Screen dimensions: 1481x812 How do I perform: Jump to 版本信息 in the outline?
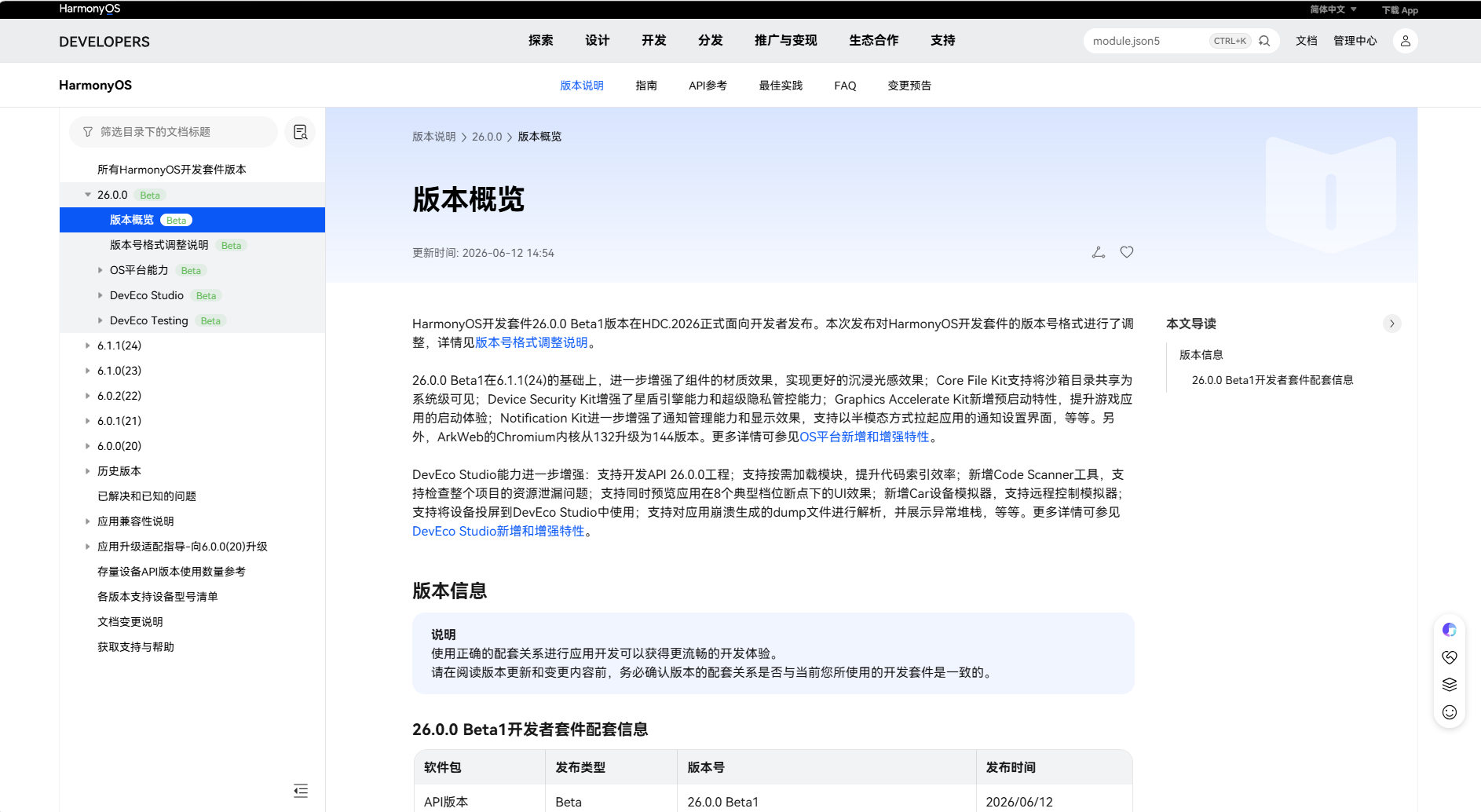tap(1201, 355)
